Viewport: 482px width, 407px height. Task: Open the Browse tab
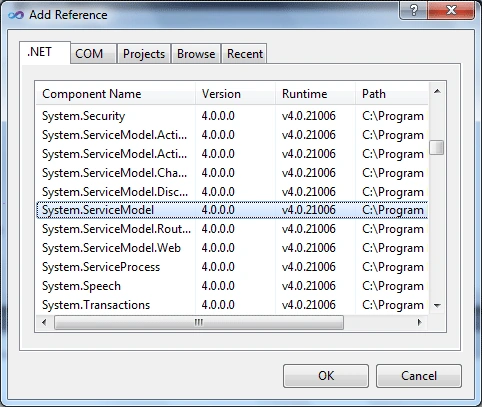click(x=196, y=53)
